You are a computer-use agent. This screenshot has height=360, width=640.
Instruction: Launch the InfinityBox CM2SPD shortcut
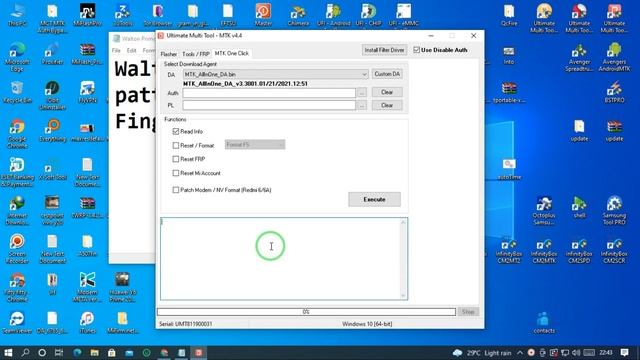click(579, 251)
